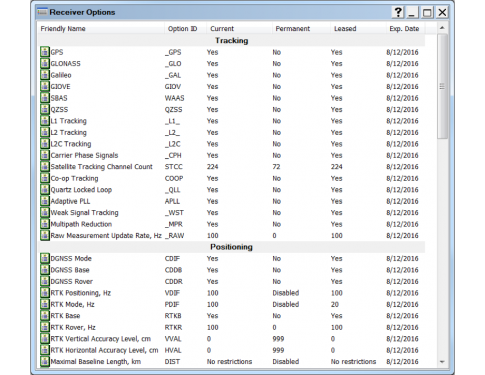Image resolution: width=485 pixels, height=375 pixels.
Task: Click current No restrictions in DIST row
Action: point(229,362)
